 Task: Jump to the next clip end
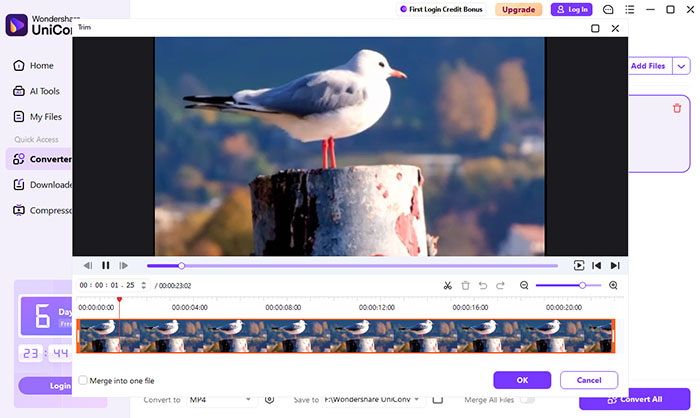[615, 265]
